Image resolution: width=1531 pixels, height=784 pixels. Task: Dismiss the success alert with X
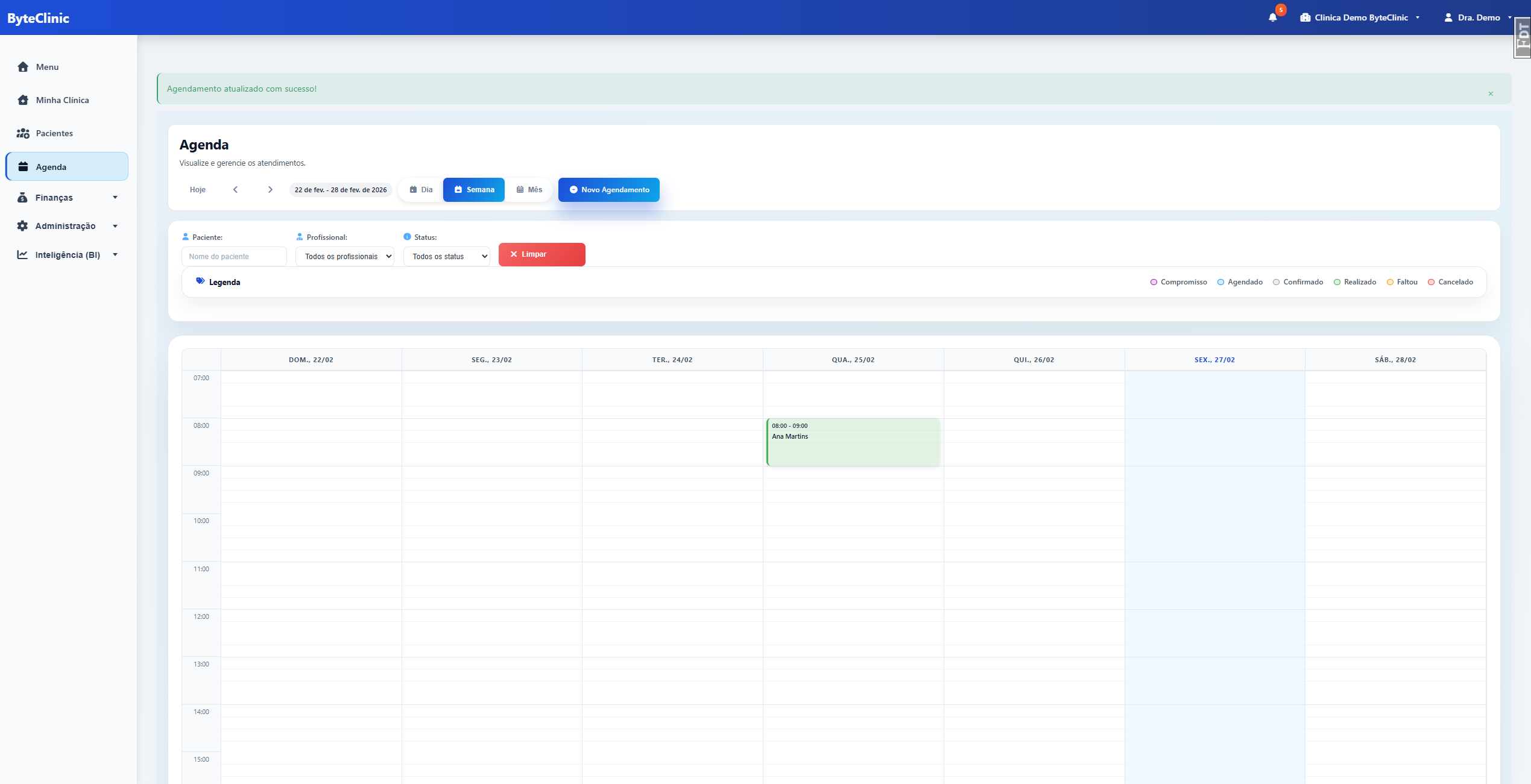1490,93
